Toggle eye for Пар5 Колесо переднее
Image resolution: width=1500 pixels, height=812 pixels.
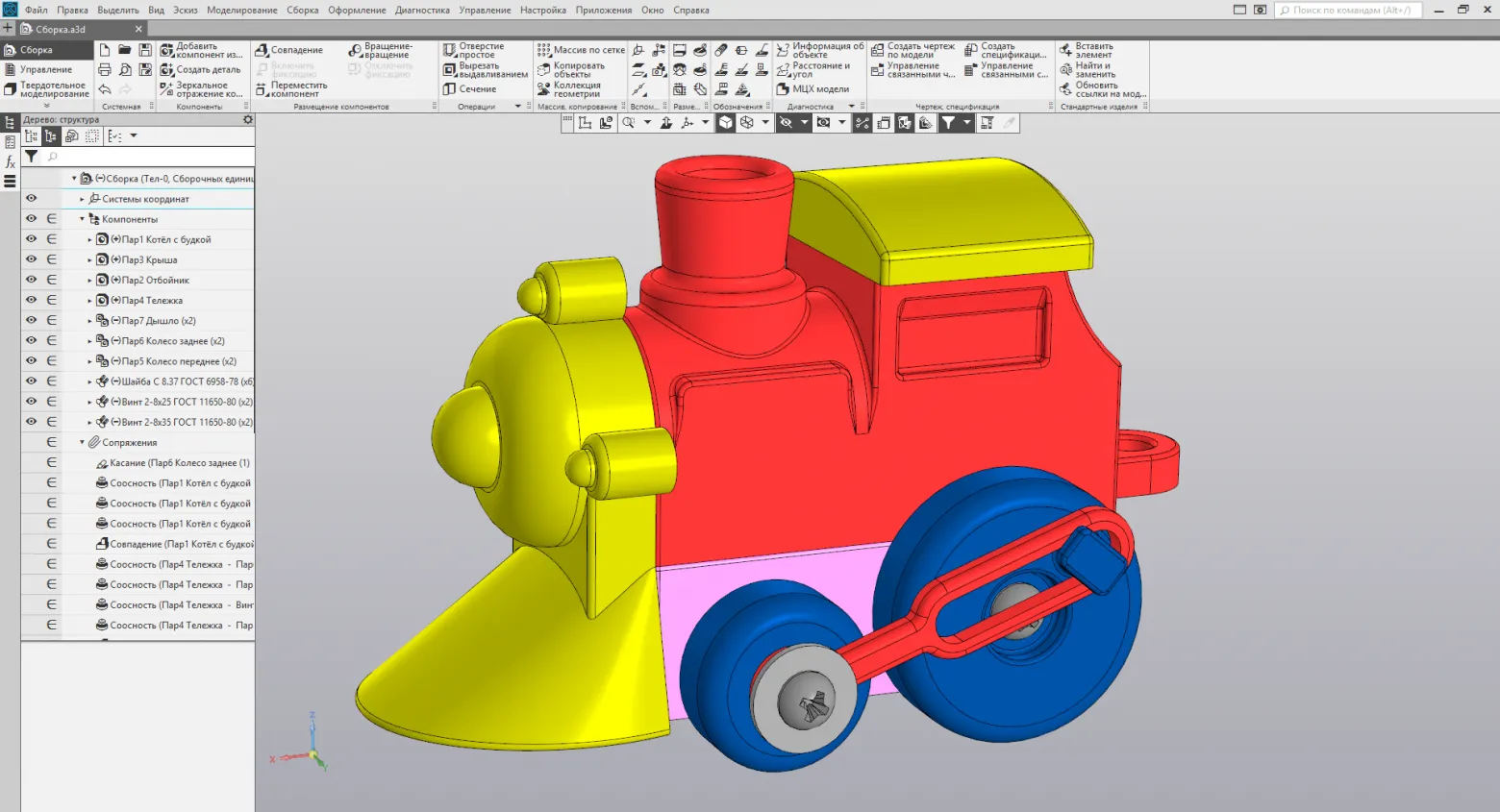pos(31,360)
